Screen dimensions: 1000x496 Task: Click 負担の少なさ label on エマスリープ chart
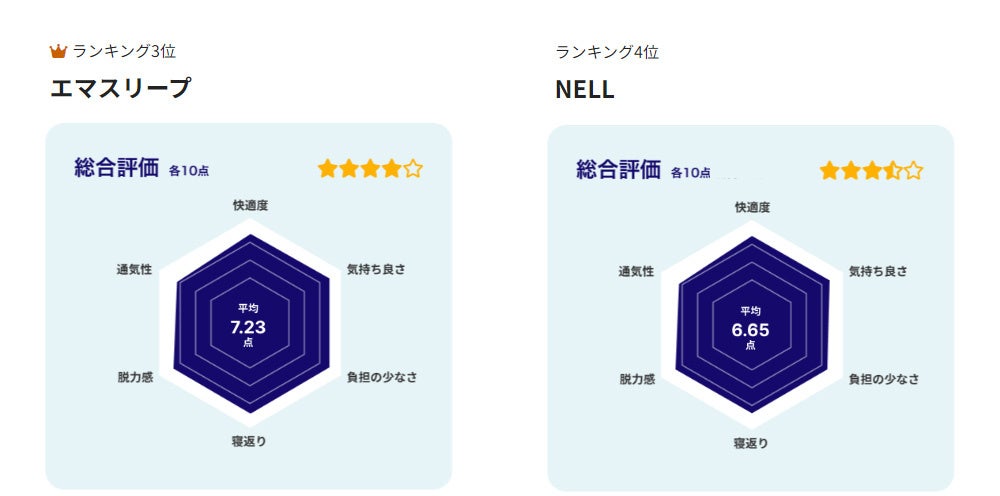coord(382,377)
